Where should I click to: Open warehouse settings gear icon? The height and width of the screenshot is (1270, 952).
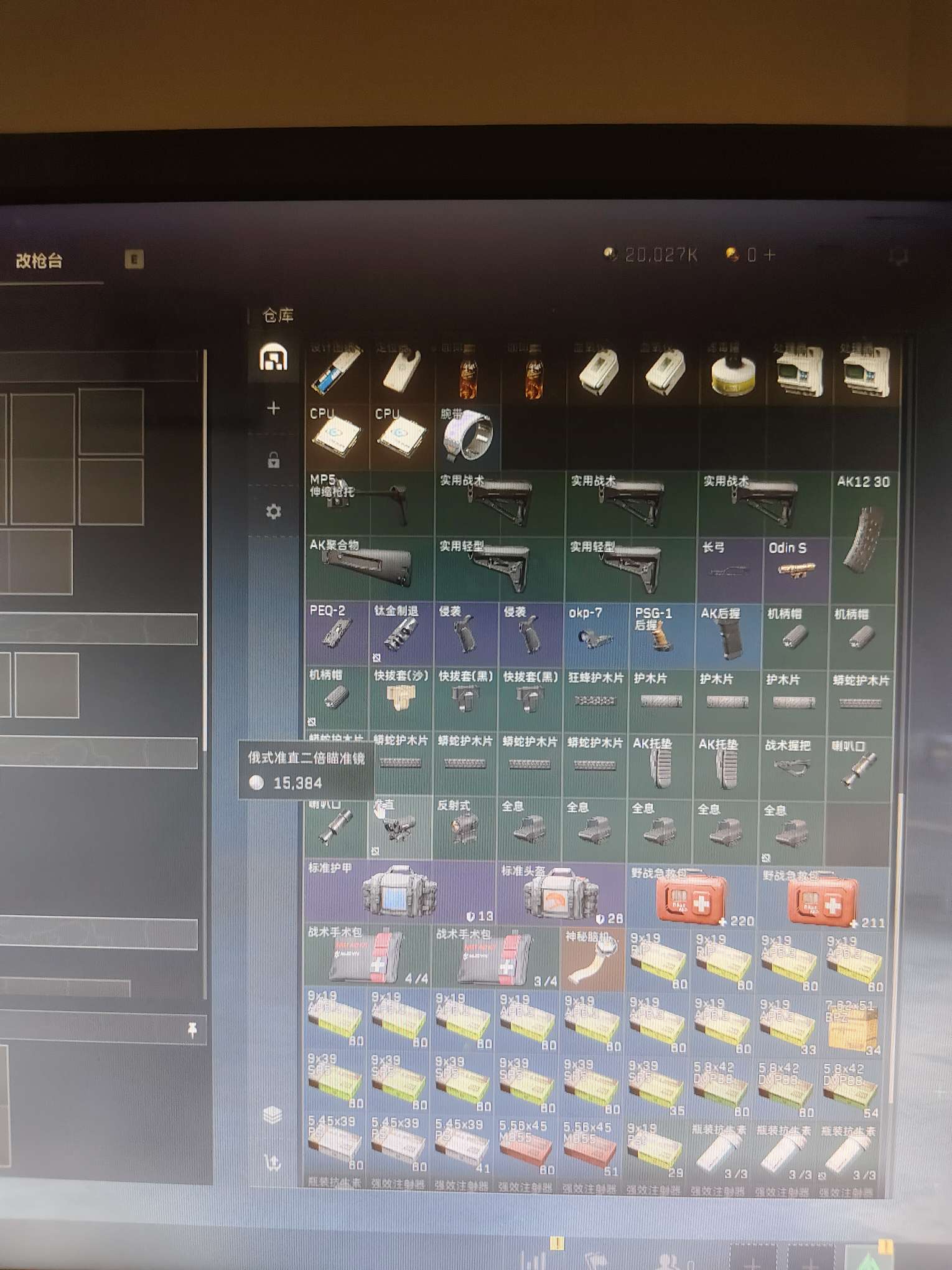(x=273, y=512)
